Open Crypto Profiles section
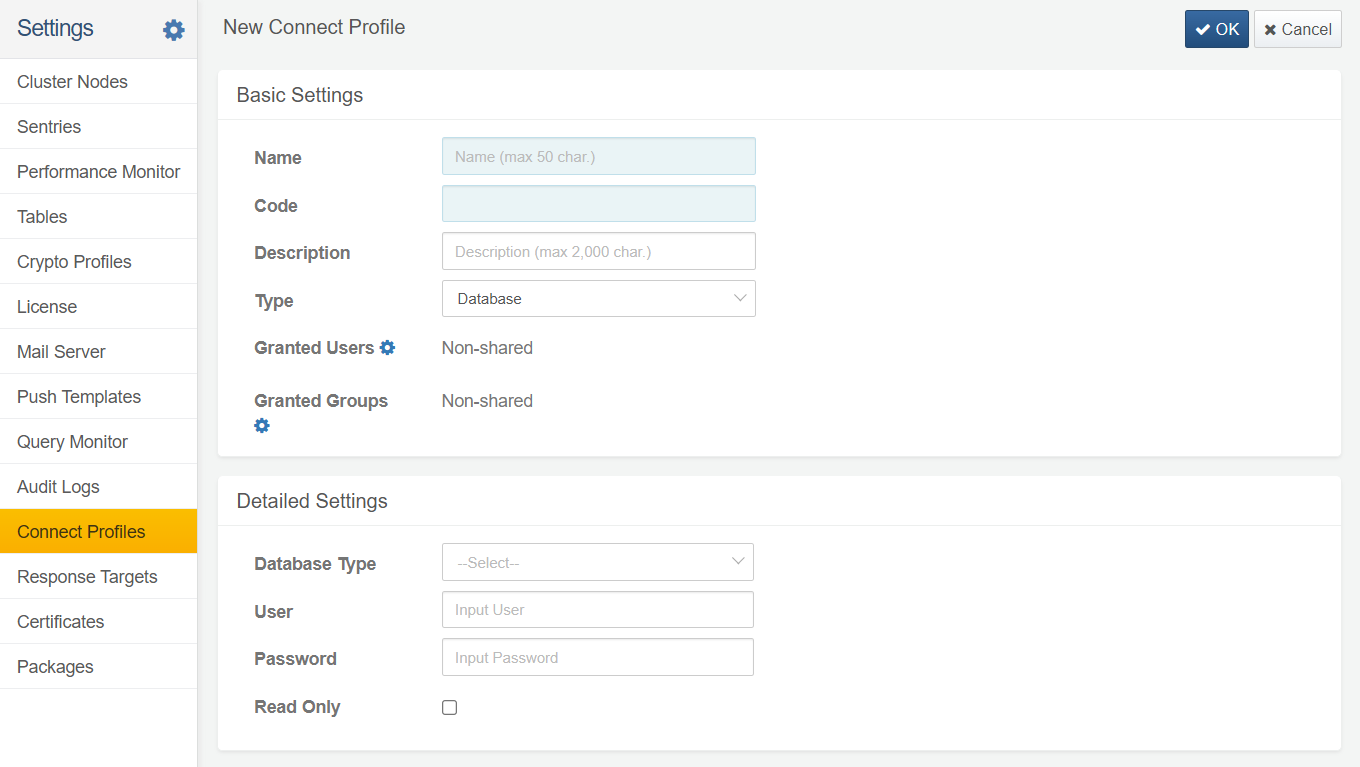 (99, 262)
